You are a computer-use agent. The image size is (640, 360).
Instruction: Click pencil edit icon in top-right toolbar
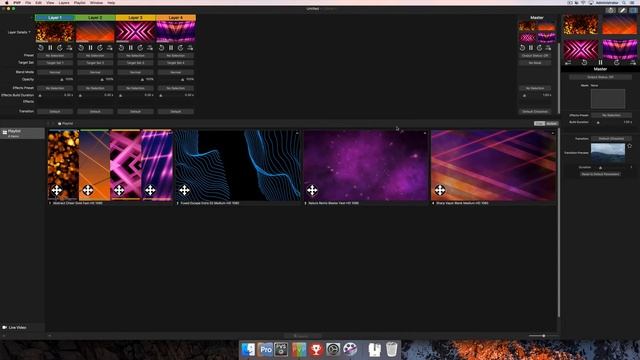[622, 10]
